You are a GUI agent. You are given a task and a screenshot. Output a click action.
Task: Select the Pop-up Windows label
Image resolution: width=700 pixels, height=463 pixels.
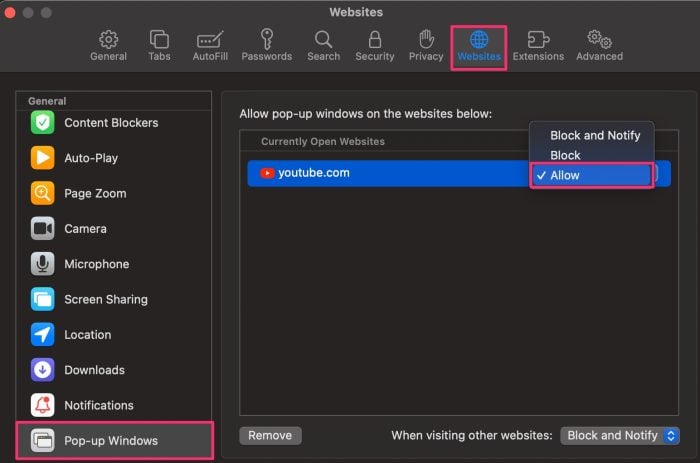tap(111, 441)
